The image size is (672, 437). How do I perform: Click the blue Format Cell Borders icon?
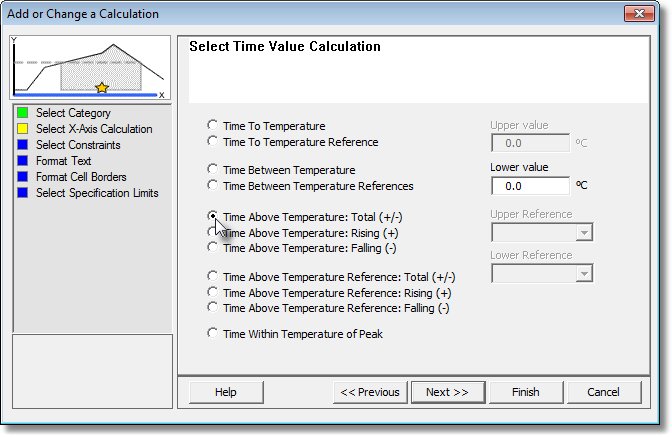tap(22, 177)
